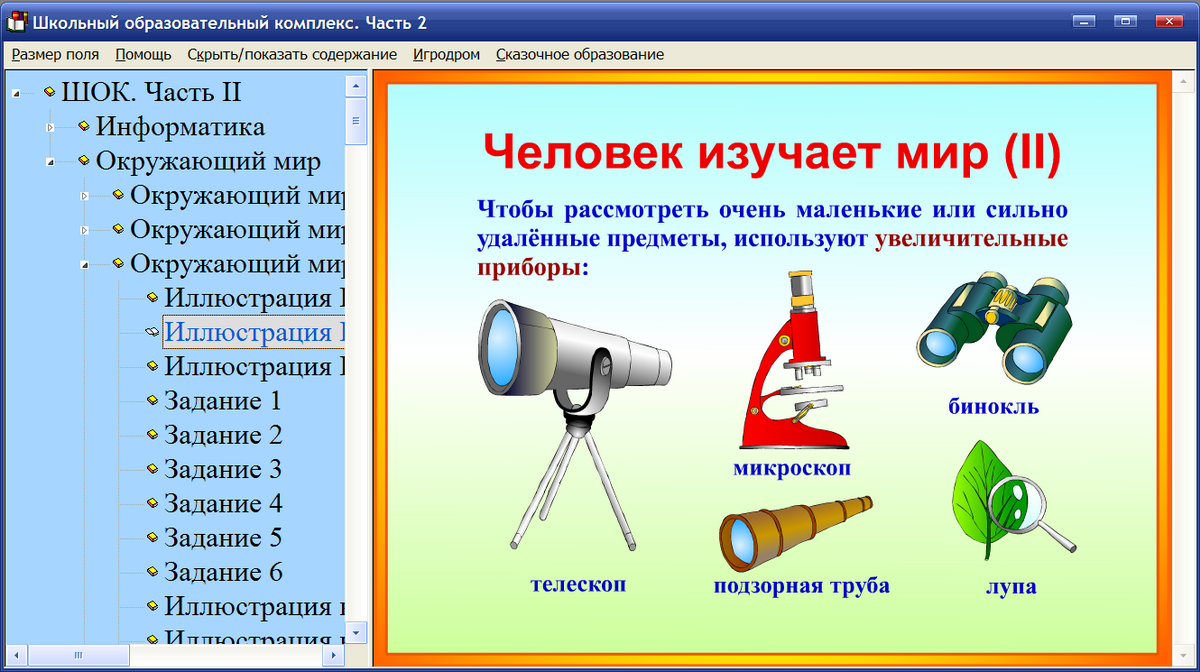Viewport: 1200px width, 672px height.
Task: Click the icon beside the highlighted "Иллюстрация" entry
Action: click(150, 333)
